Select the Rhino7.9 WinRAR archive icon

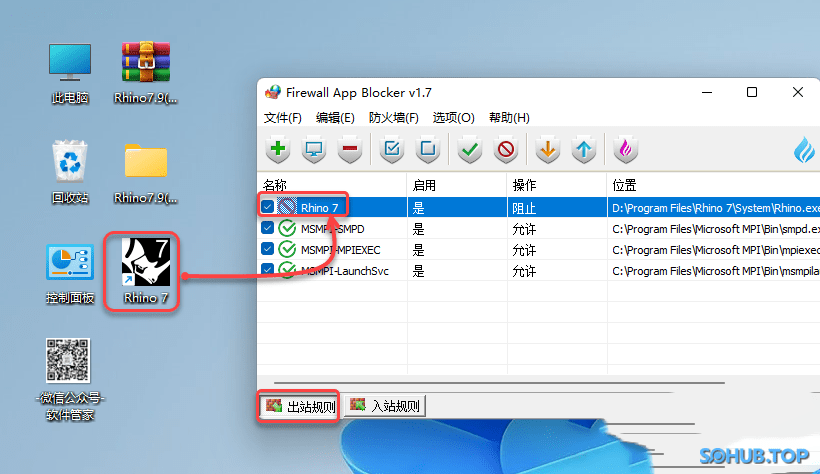(x=145, y=73)
